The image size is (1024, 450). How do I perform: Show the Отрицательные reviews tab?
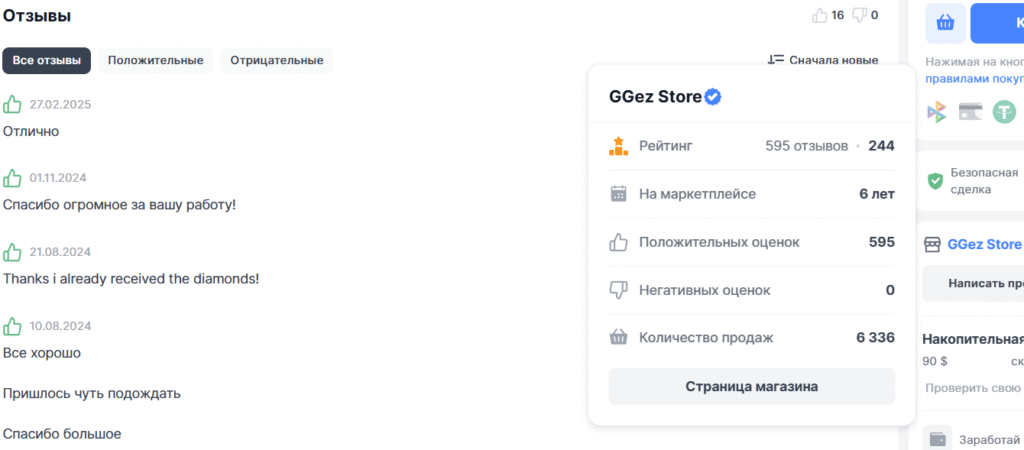[x=276, y=60]
